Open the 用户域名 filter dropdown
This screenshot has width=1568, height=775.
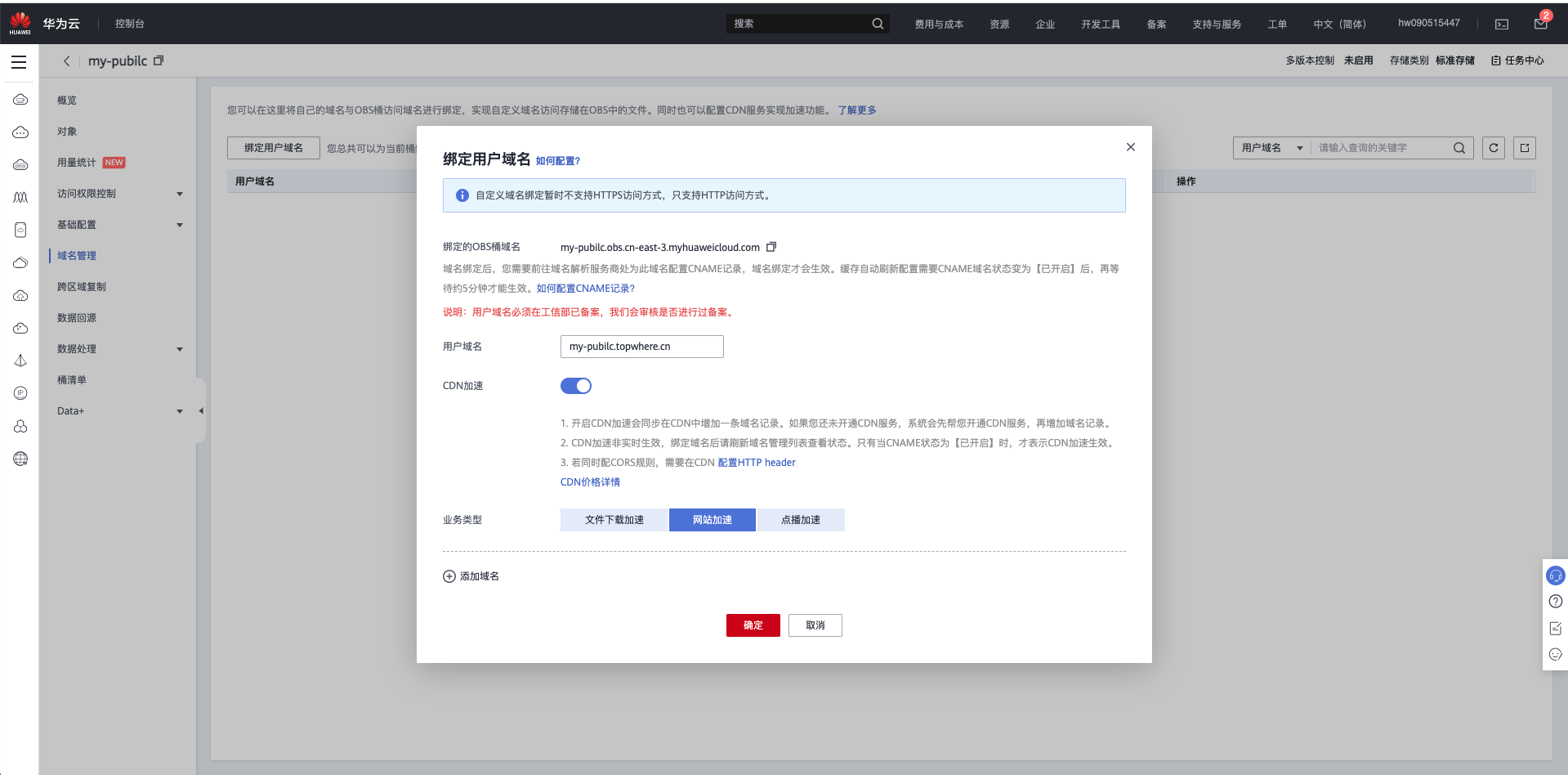pyautogui.click(x=1271, y=148)
